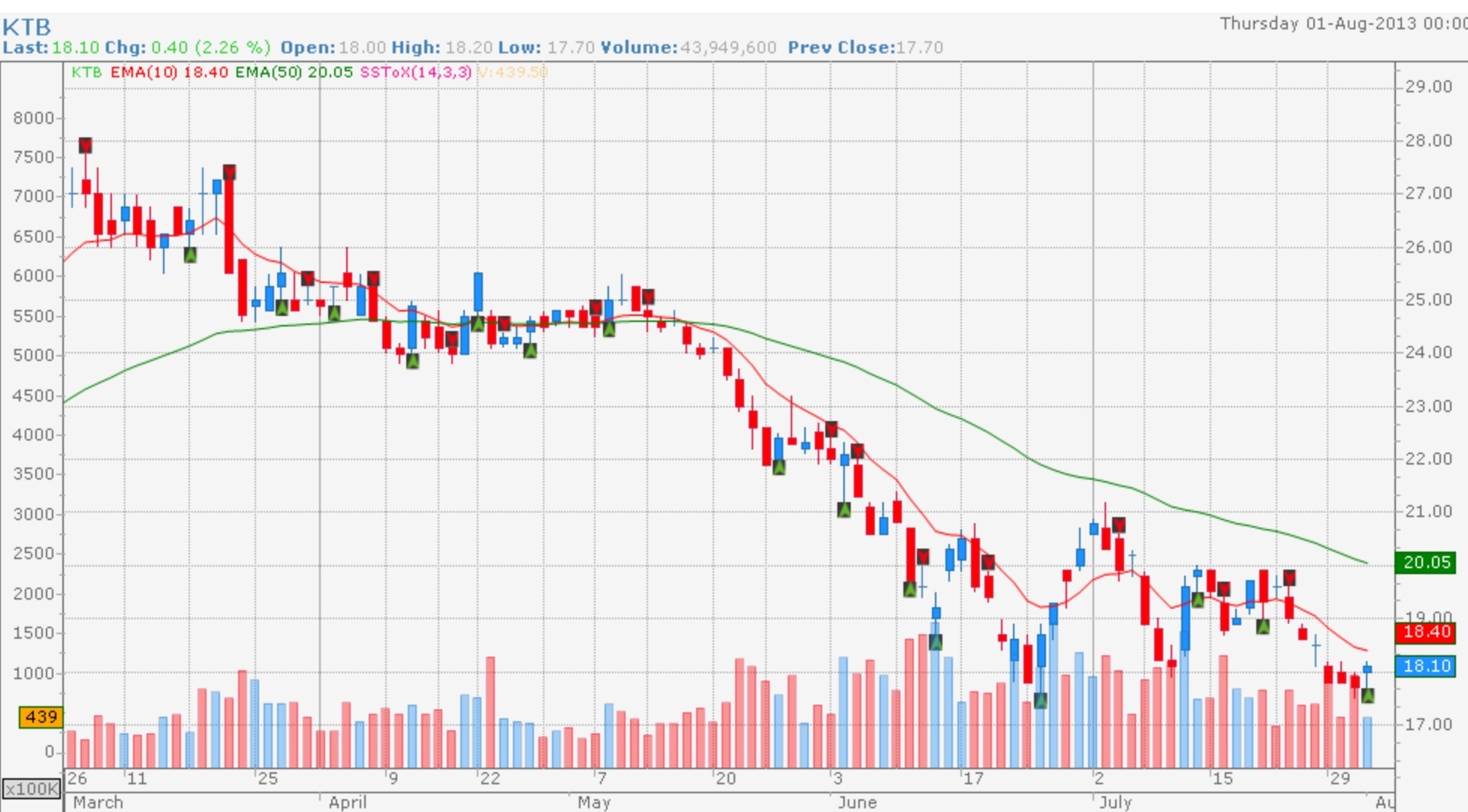Click the June month label on the time axis

coord(857,802)
